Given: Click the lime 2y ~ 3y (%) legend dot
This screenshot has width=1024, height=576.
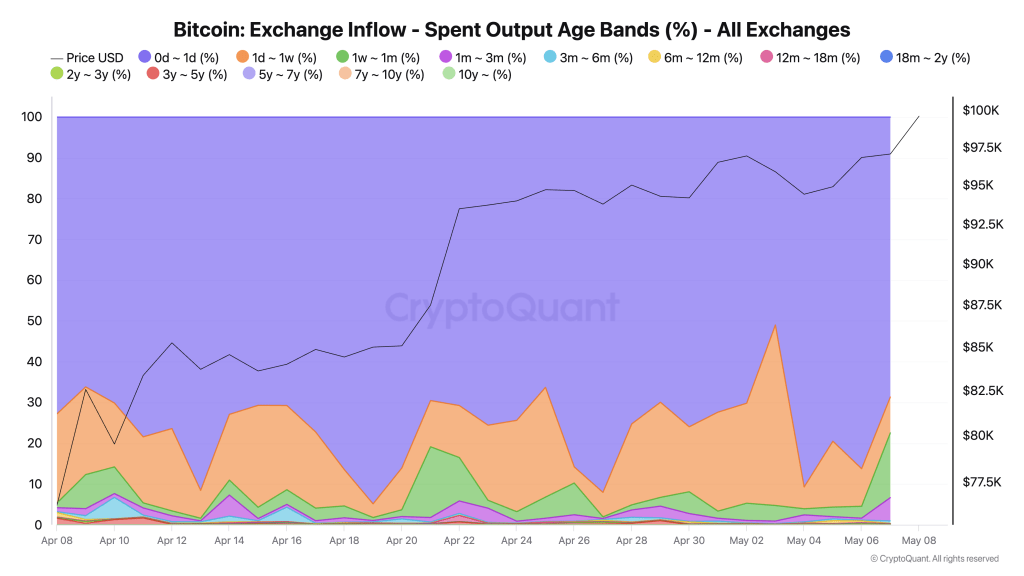Looking at the screenshot, I should point(57,74).
